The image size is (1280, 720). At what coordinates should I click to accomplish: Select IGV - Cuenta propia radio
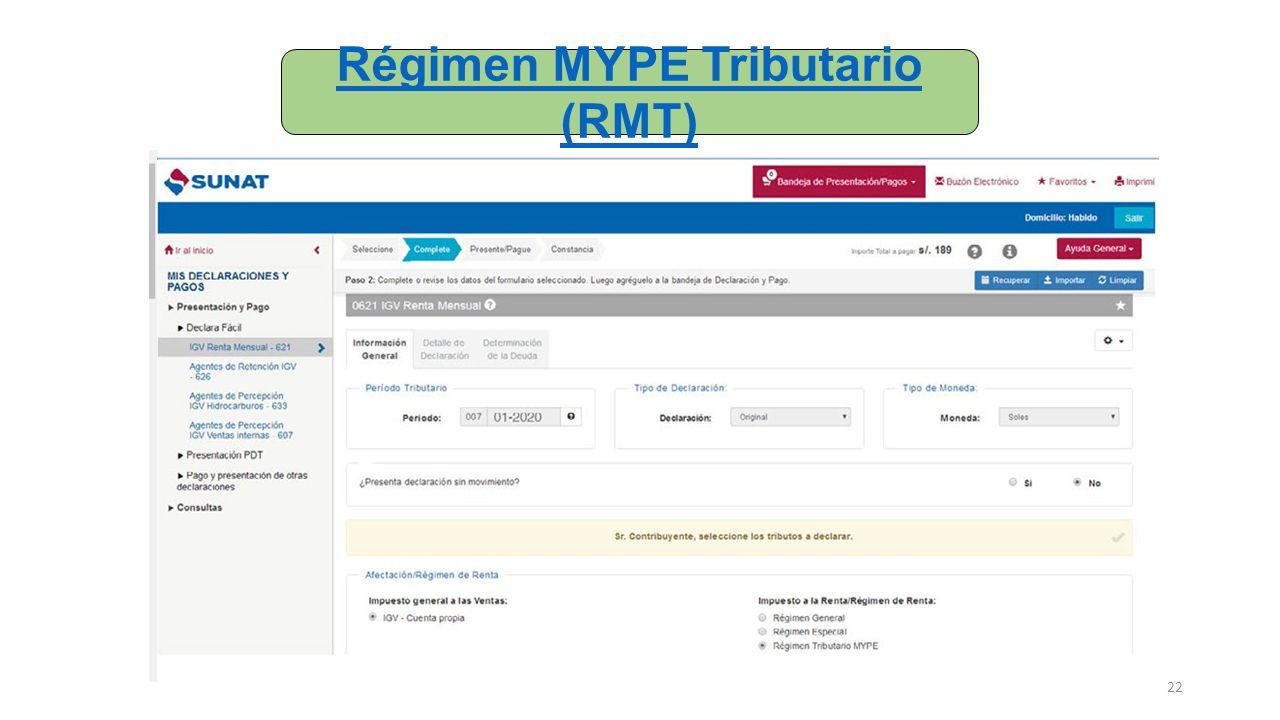[x=373, y=618]
